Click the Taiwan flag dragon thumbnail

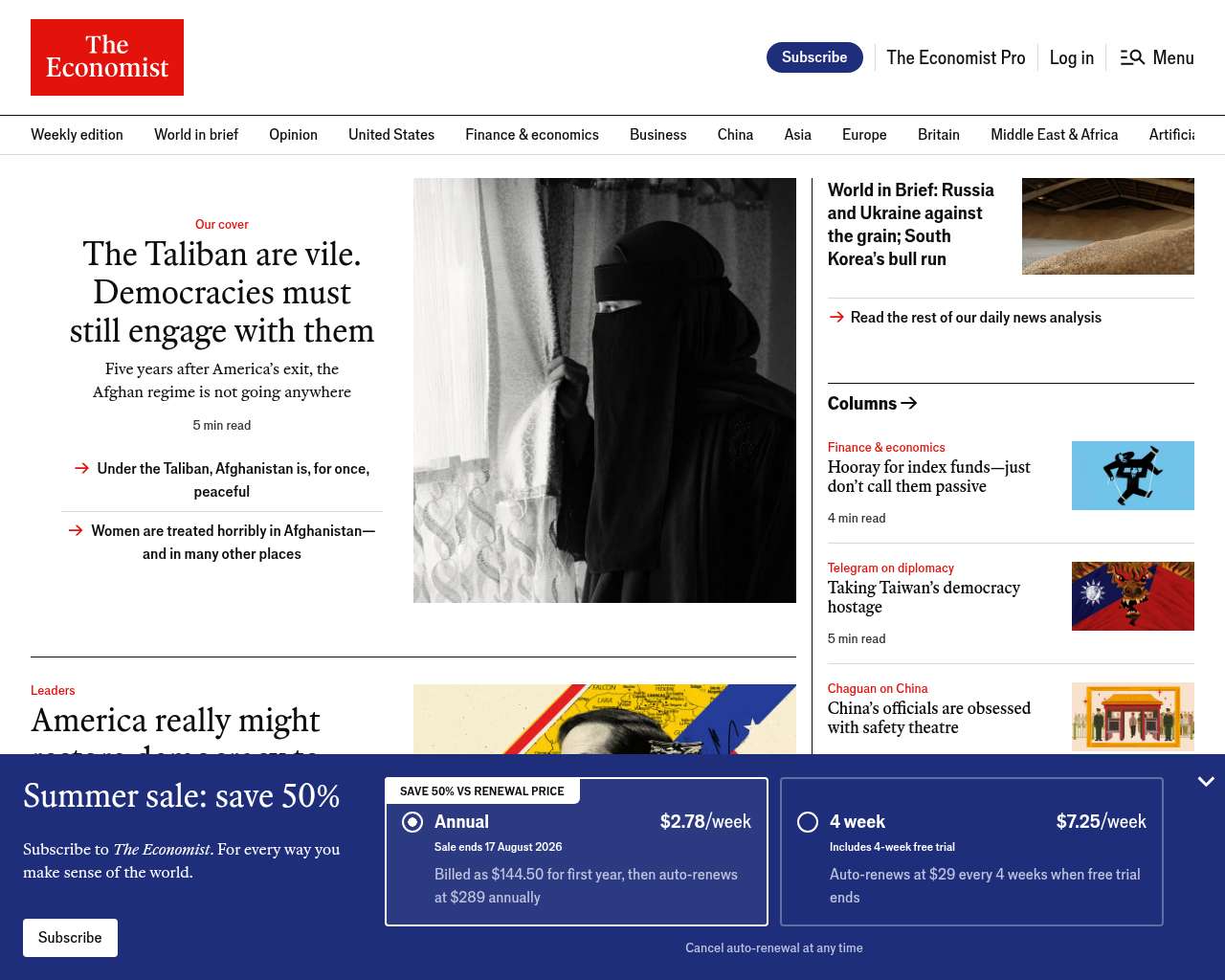[1133, 596]
